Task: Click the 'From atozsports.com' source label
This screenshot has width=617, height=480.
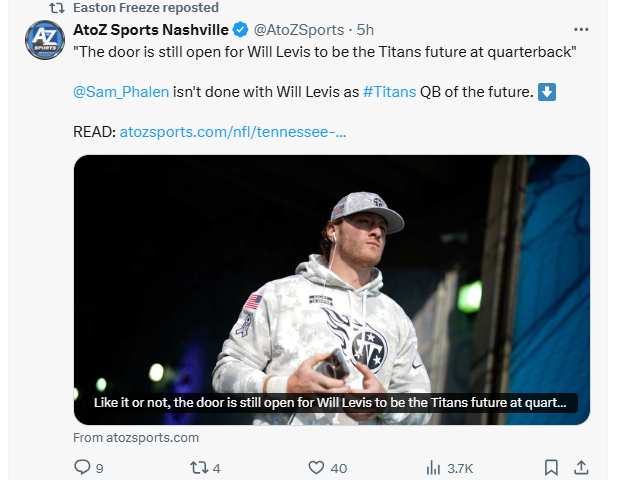Action: tap(136, 437)
